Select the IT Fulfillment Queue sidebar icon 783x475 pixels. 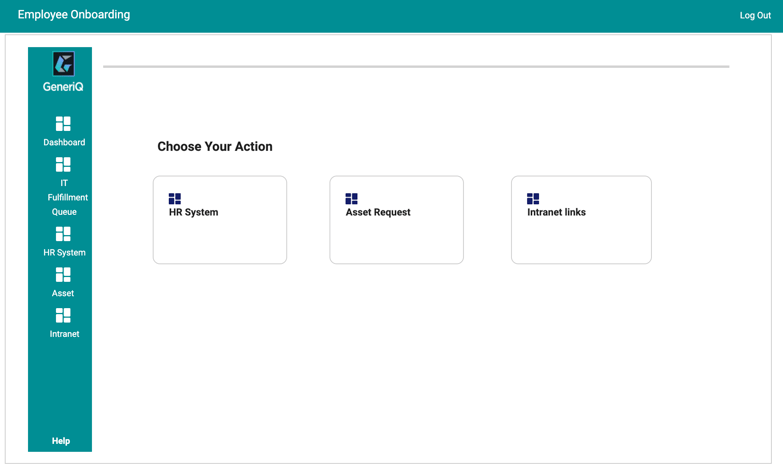63,165
